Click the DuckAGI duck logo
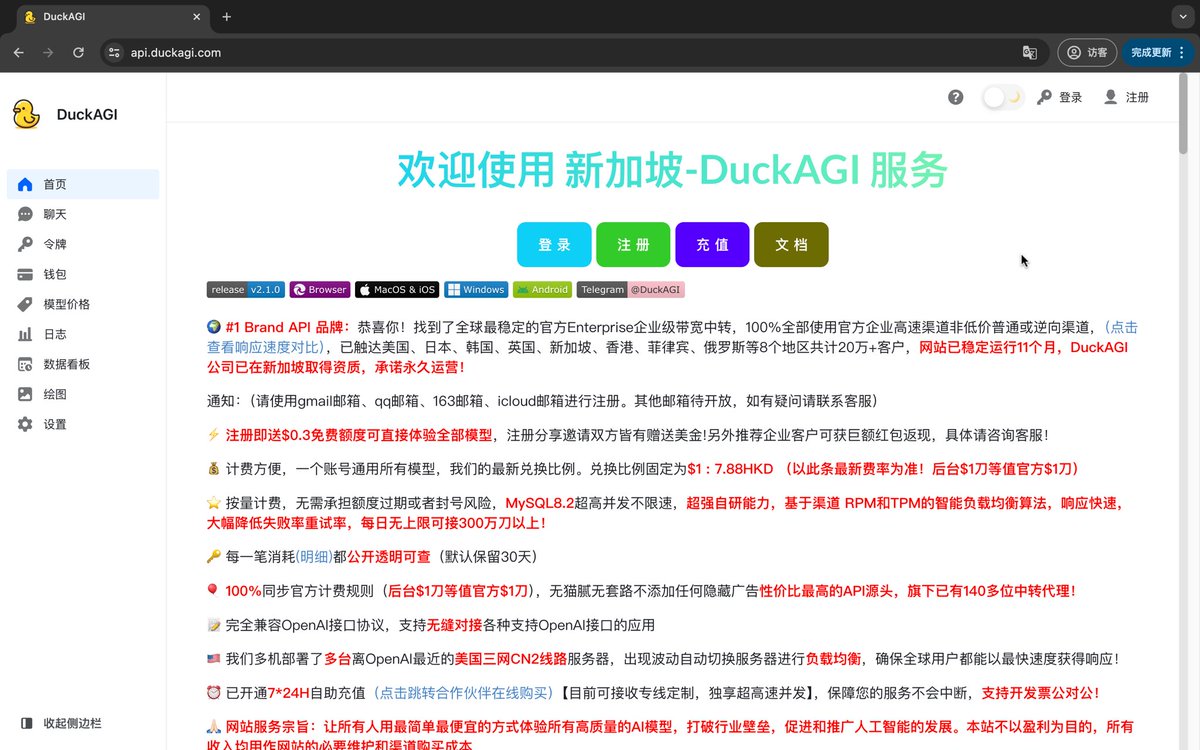 pyautogui.click(x=26, y=114)
